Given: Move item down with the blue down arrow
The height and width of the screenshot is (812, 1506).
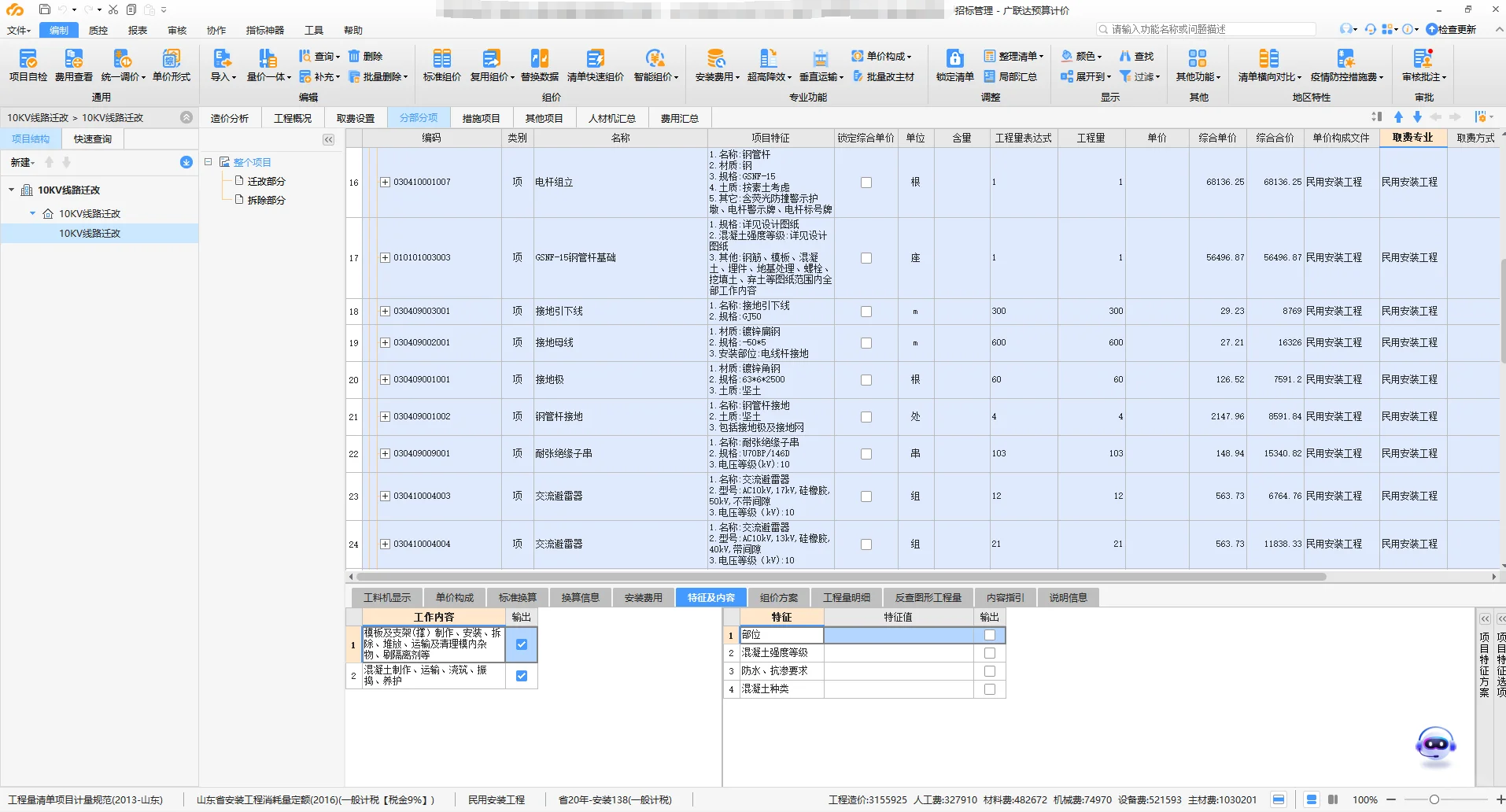Looking at the screenshot, I should point(1417,117).
